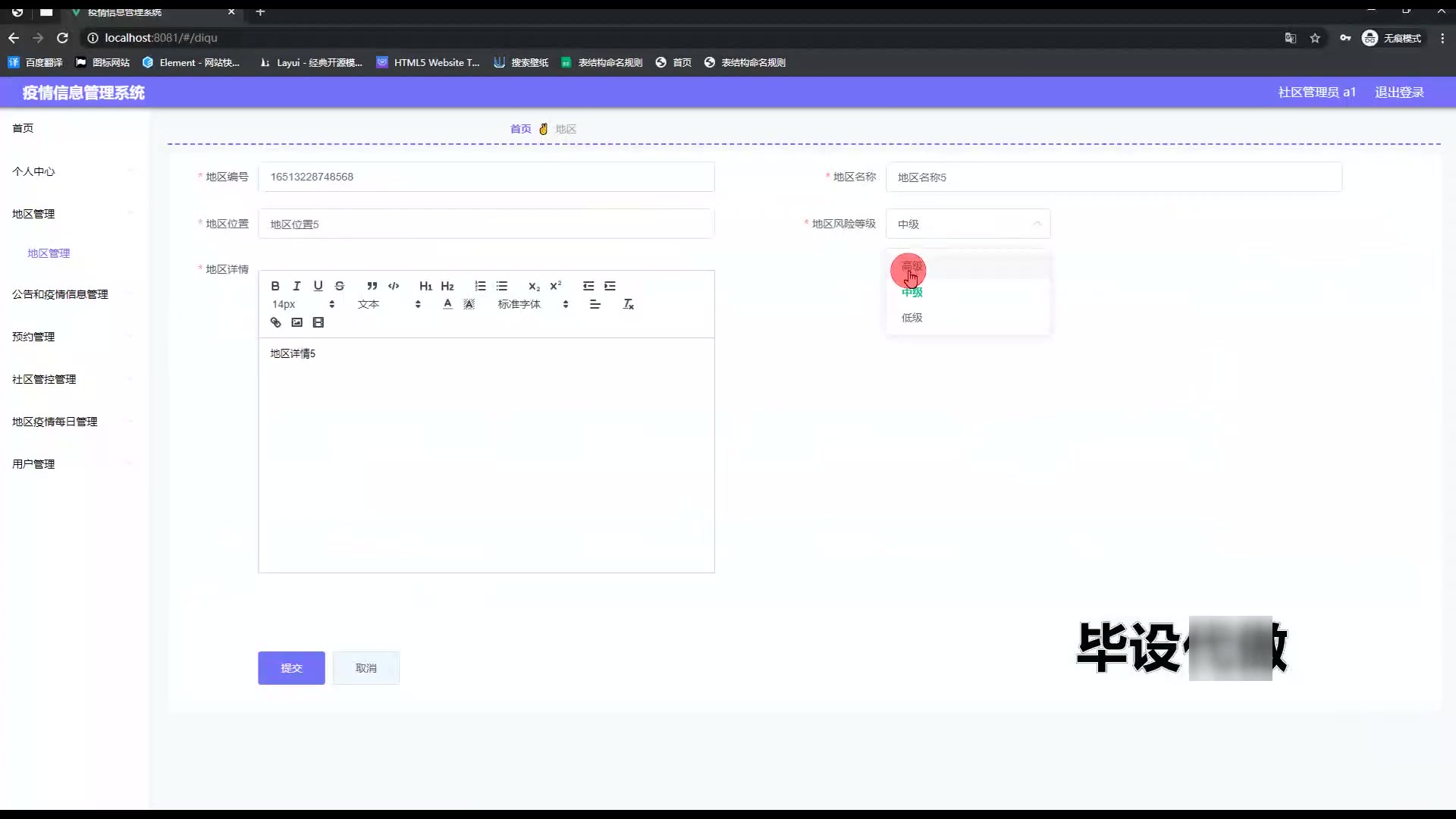Viewport: 1456px width, 819px height.
Task: Toggle bold formatting in the editor
Action: point(275,286)
